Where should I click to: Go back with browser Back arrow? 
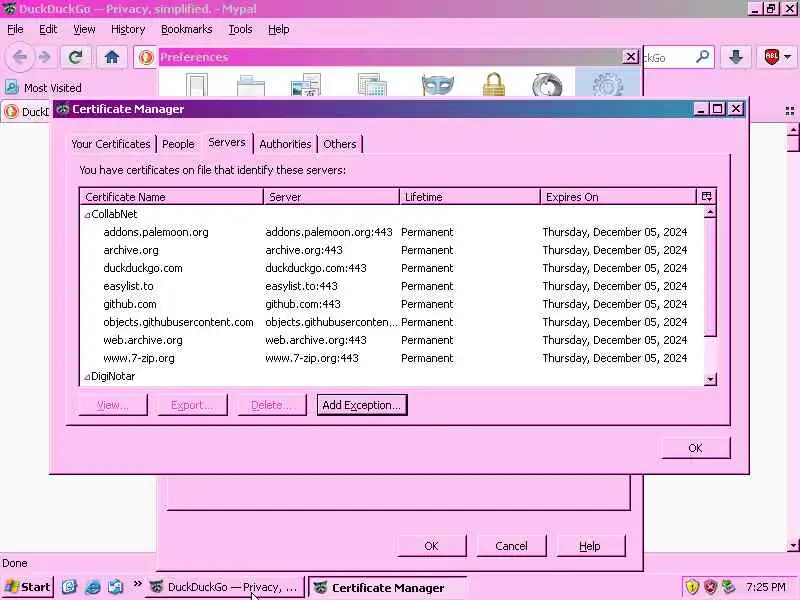pos(19,57)
